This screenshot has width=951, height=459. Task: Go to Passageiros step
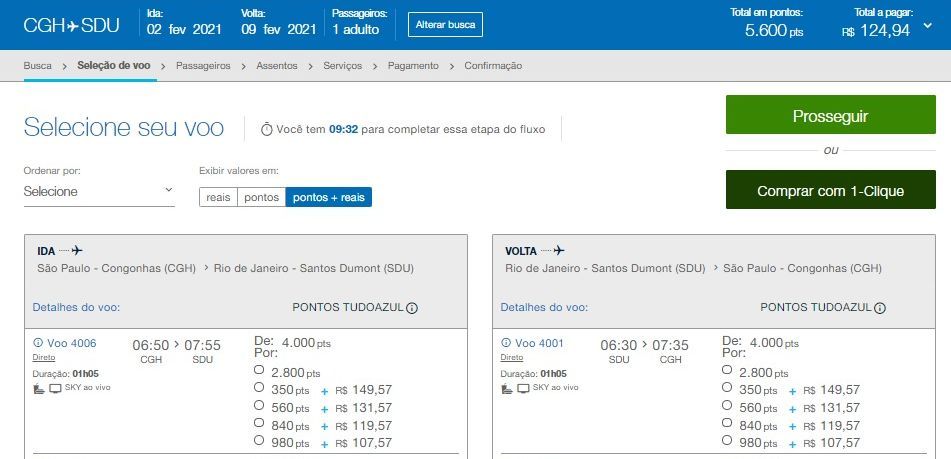coord(203,66)
